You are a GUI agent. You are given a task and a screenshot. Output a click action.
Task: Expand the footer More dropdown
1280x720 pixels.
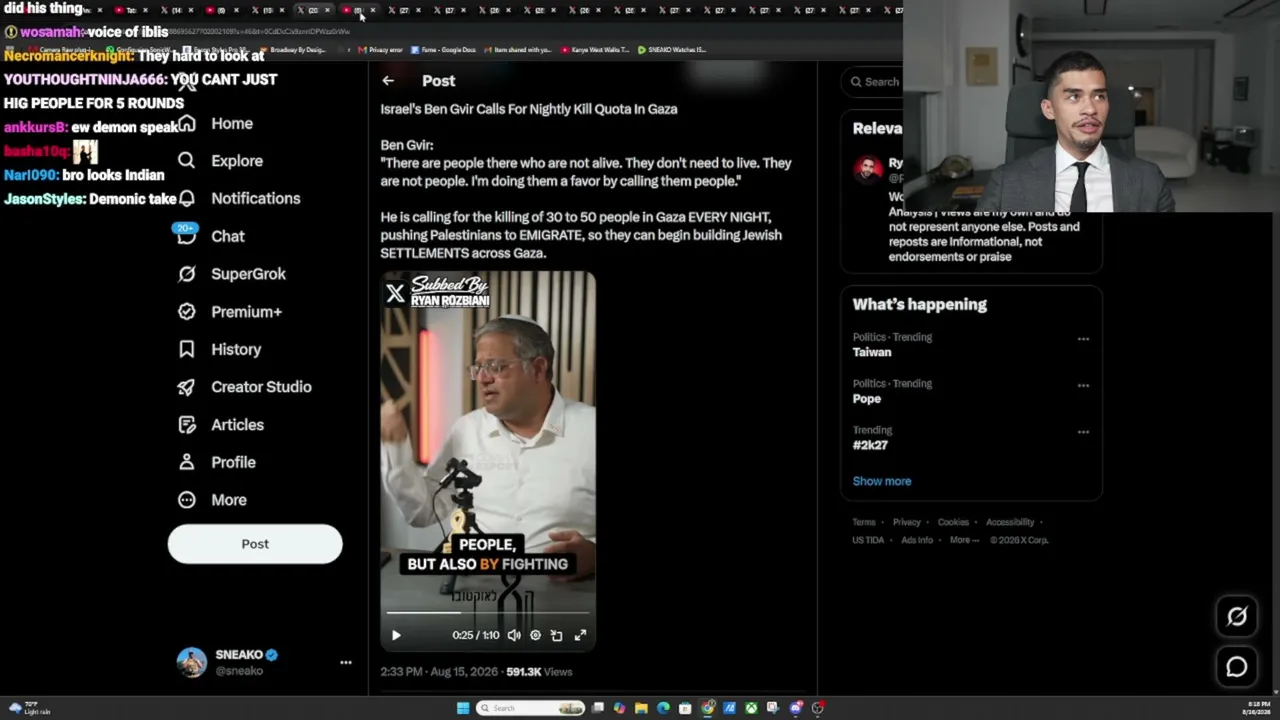tap(964, 540)
